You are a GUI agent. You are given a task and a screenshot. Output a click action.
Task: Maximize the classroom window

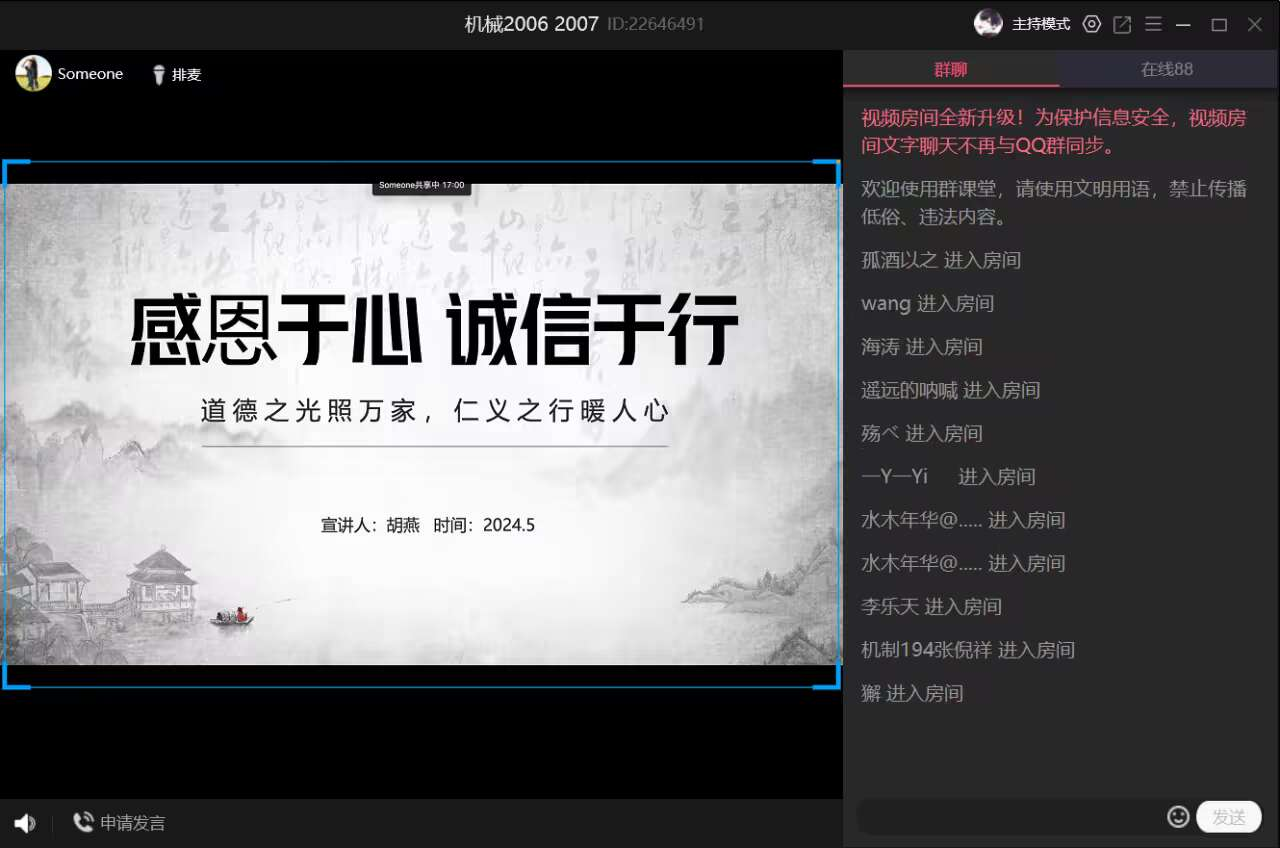pyautogui.click(x=1219, y=25)
